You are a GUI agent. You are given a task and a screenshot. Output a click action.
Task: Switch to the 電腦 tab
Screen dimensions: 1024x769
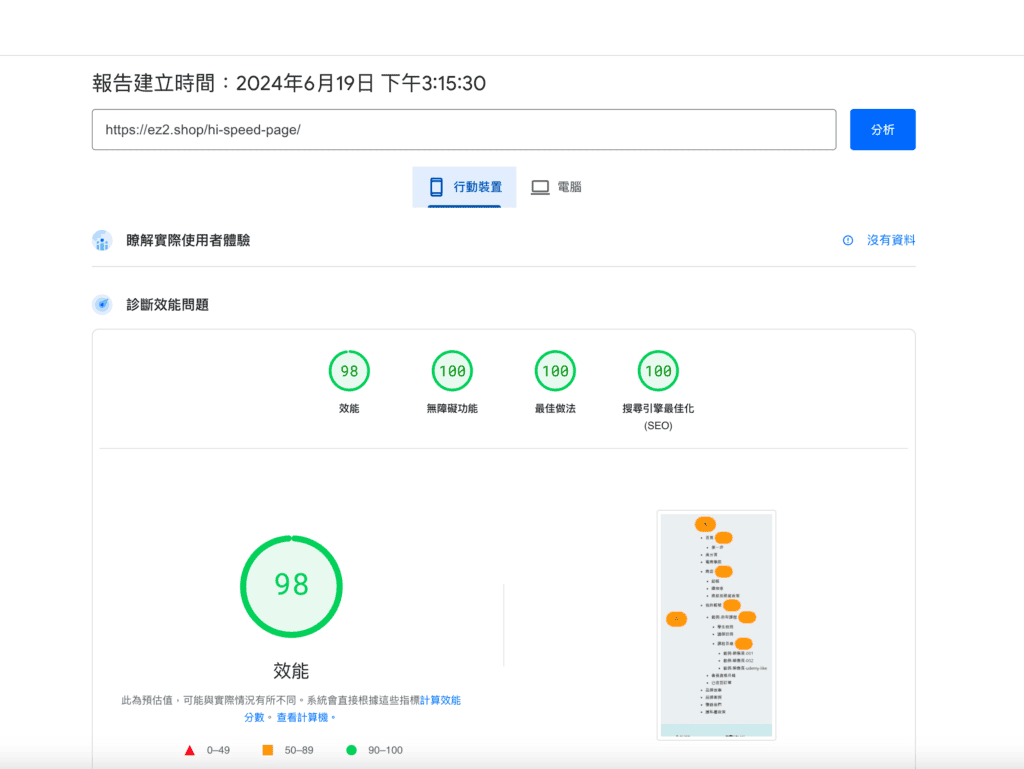pos(556,187)
